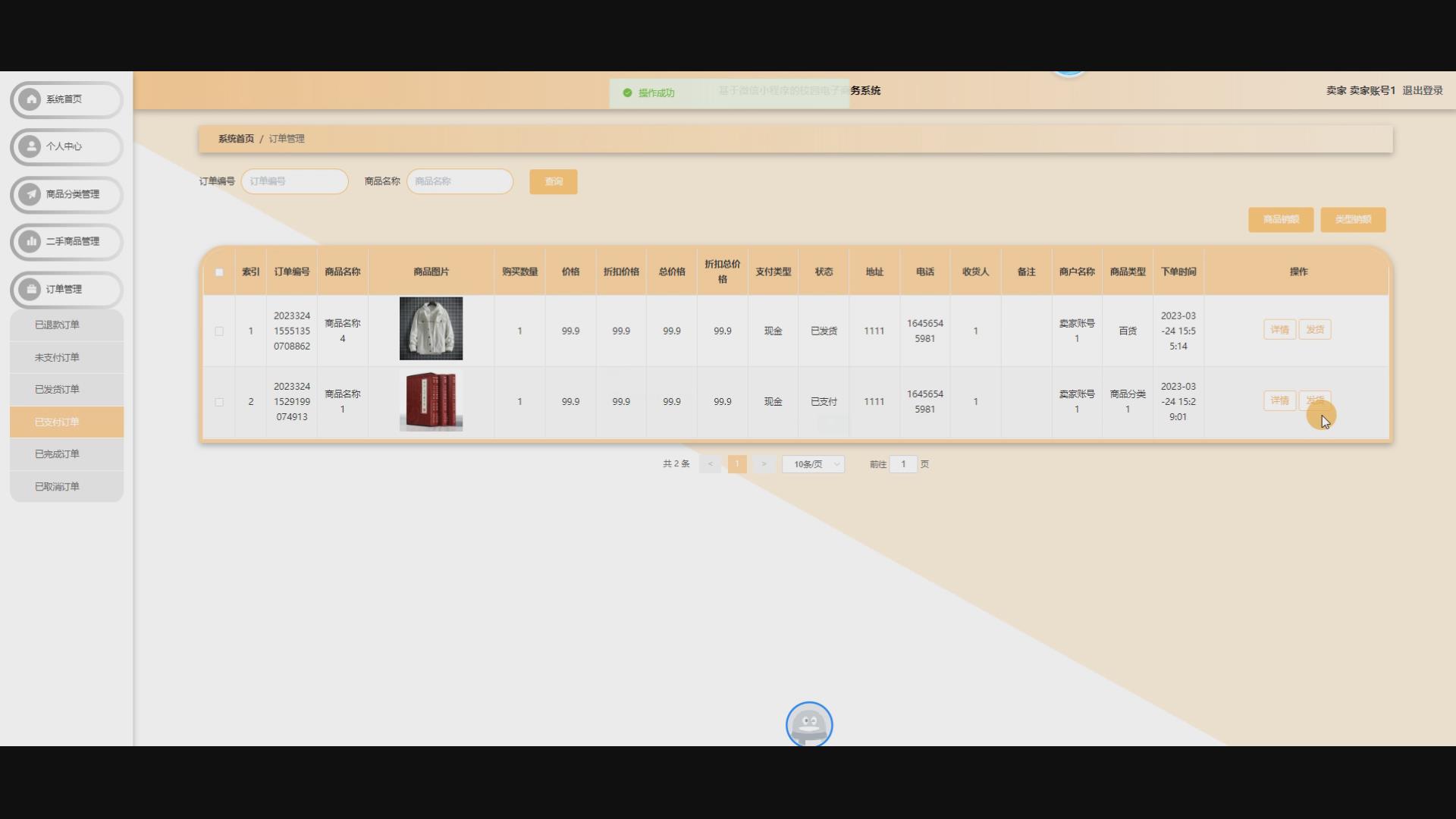Click the 查询 search button
The image size is (1456, 819).
[x=553, y=182]
